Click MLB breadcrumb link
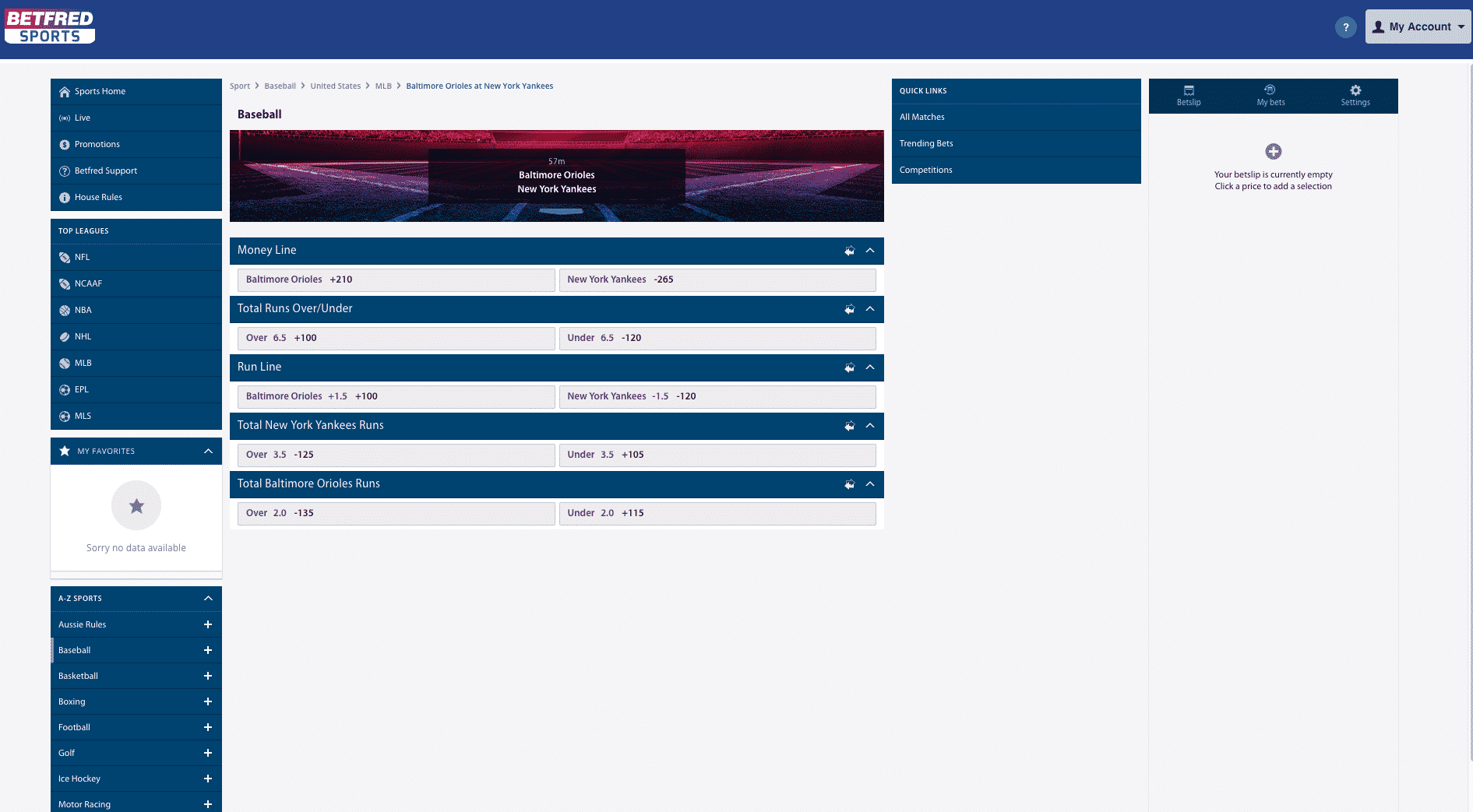Image resolution: width=1473 pixels, height=812 pixels. tap(383, 86)
